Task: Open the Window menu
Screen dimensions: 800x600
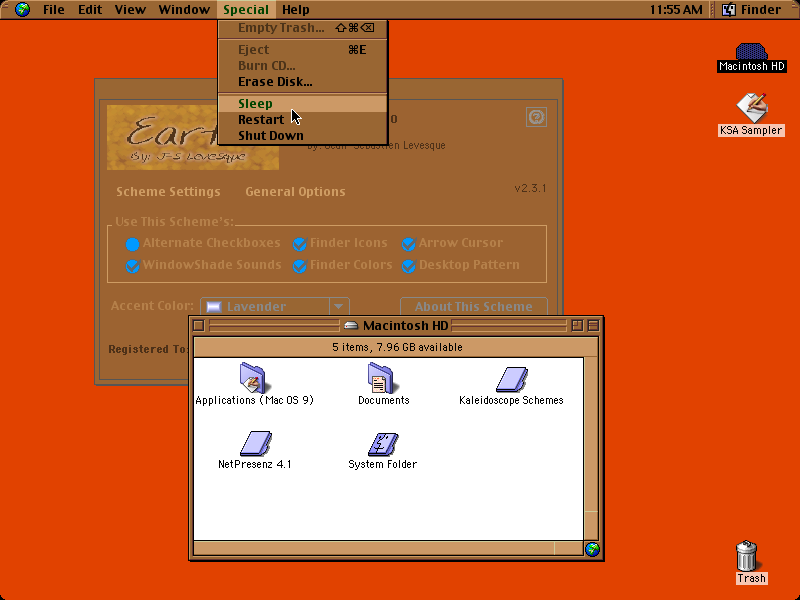Action: coord(184,9)
